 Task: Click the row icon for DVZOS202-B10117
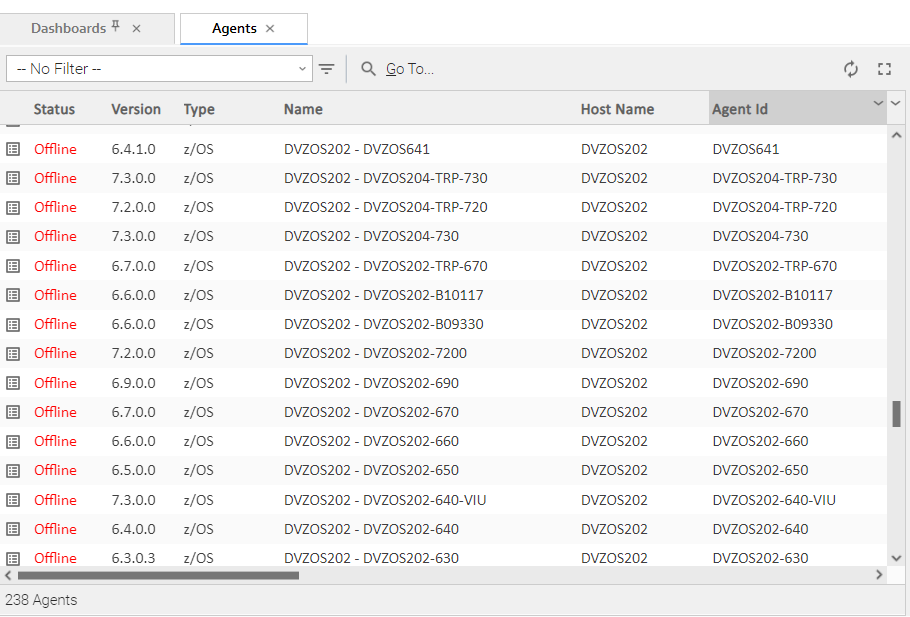point(13,295)
